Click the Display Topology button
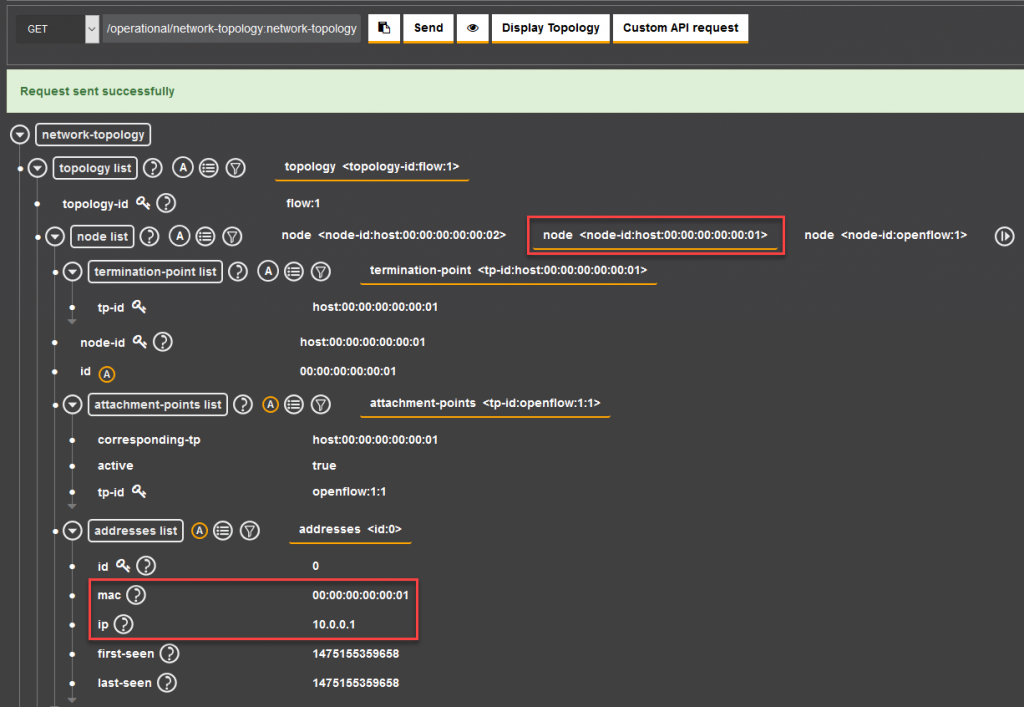 pyautogui.click(x=550, y=28)
